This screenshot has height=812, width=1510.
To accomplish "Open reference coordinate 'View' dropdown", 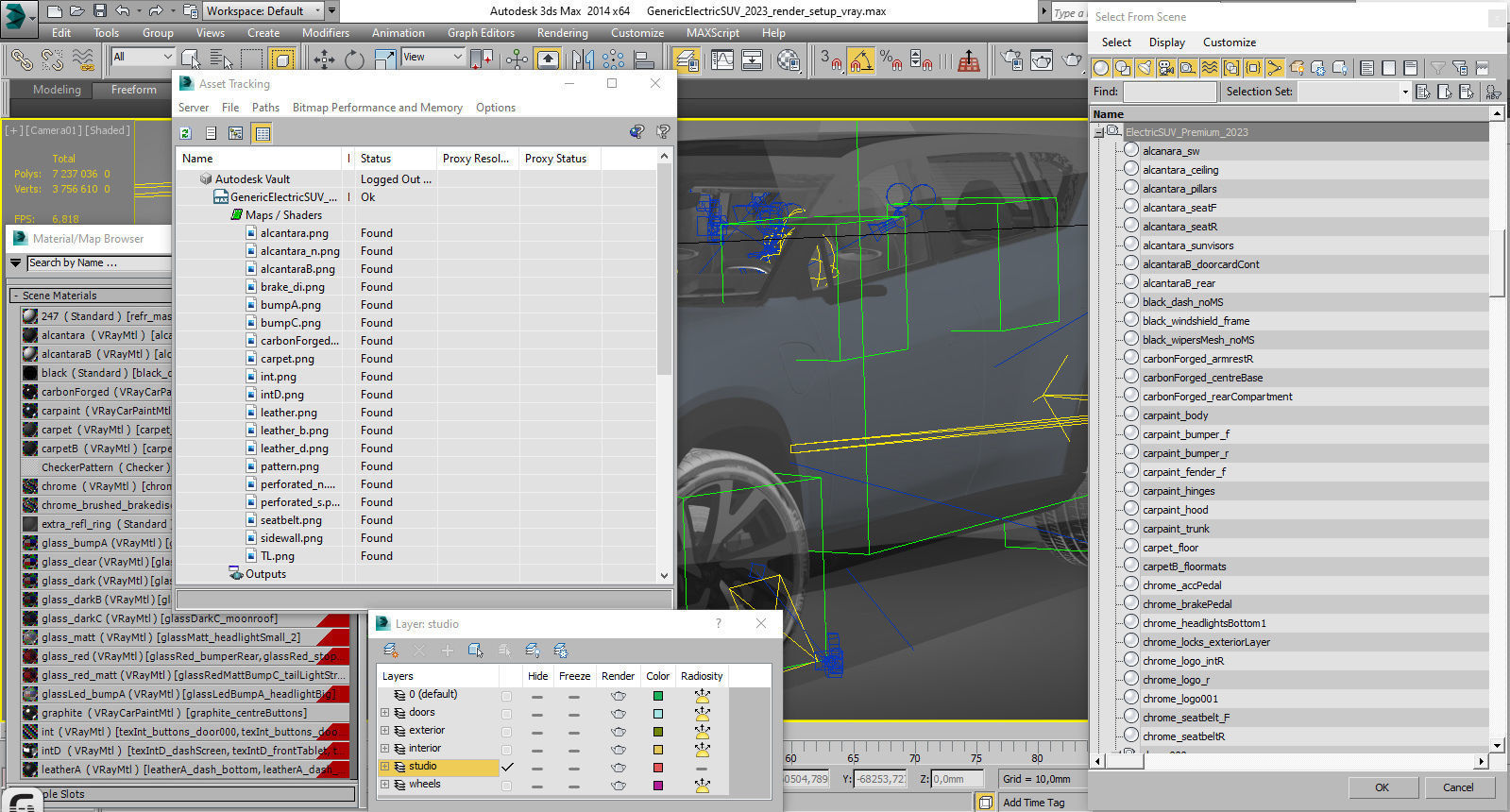I will click(x=433, y=58).
